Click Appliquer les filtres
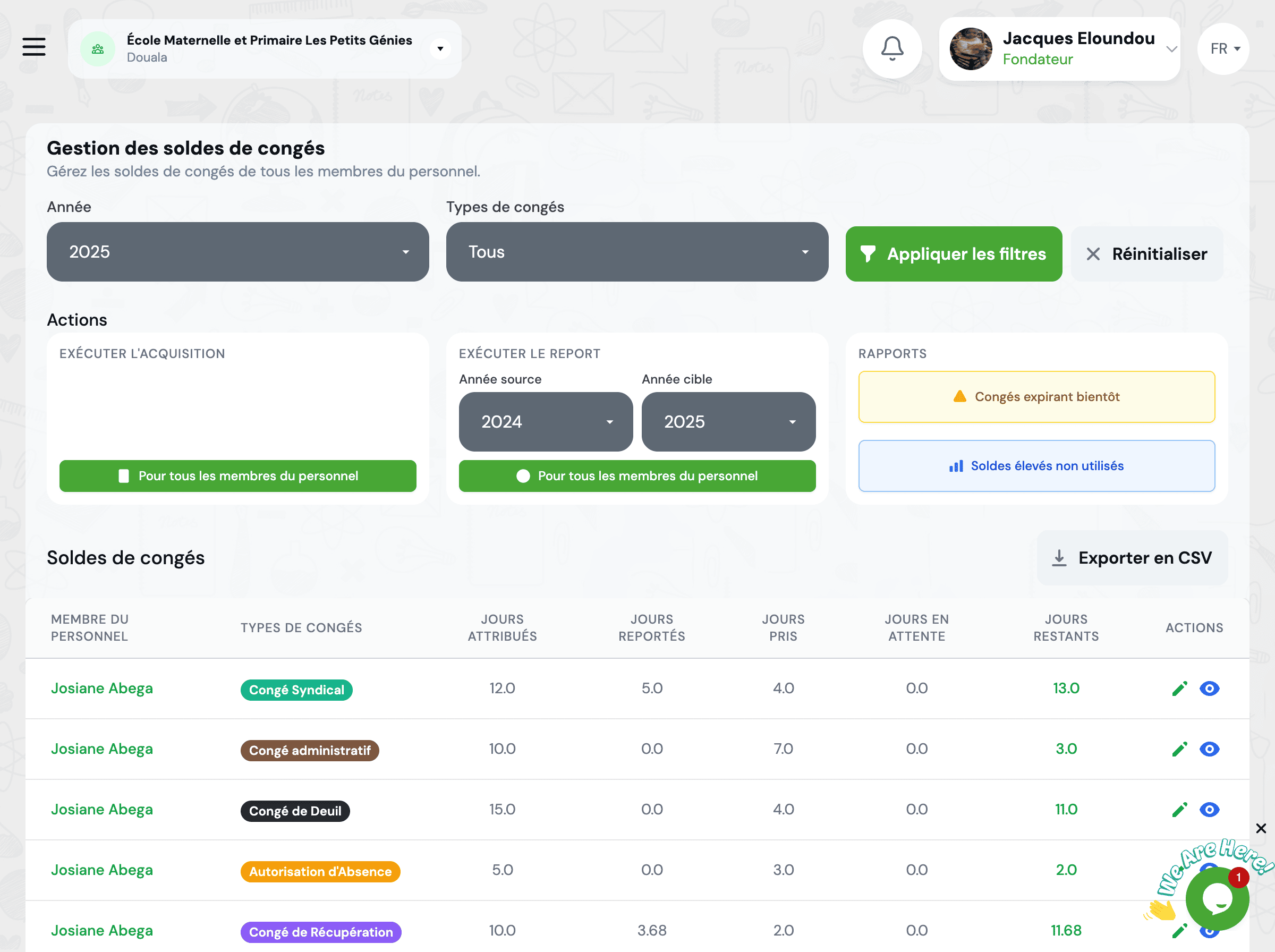 (954, 253)
